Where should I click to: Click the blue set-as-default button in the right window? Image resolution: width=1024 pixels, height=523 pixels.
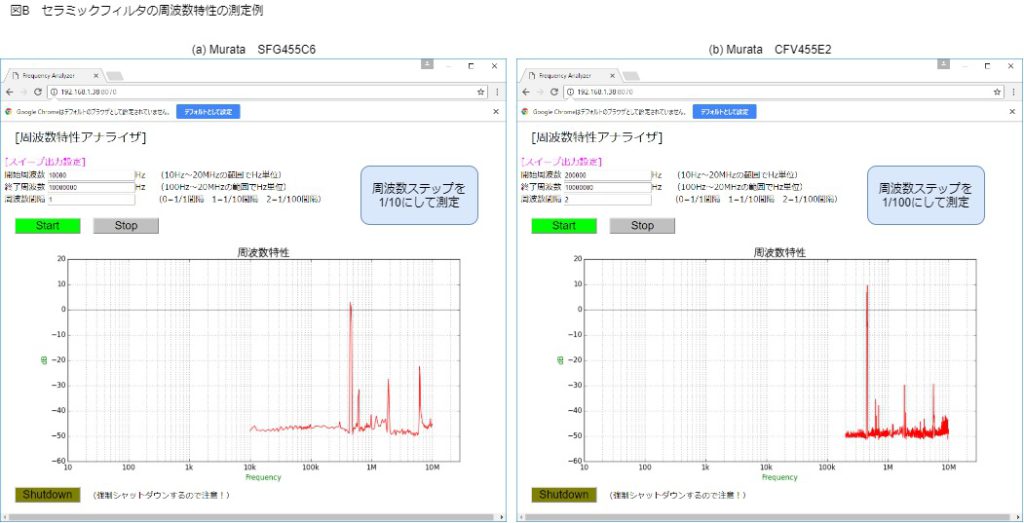click(x=725, y=111)
